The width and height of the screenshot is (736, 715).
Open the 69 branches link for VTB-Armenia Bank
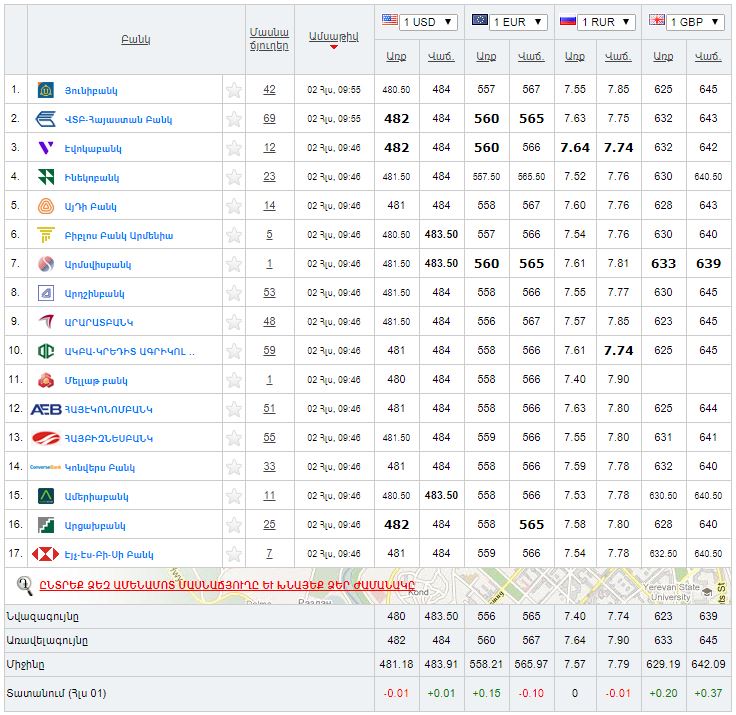pos(269,119)
